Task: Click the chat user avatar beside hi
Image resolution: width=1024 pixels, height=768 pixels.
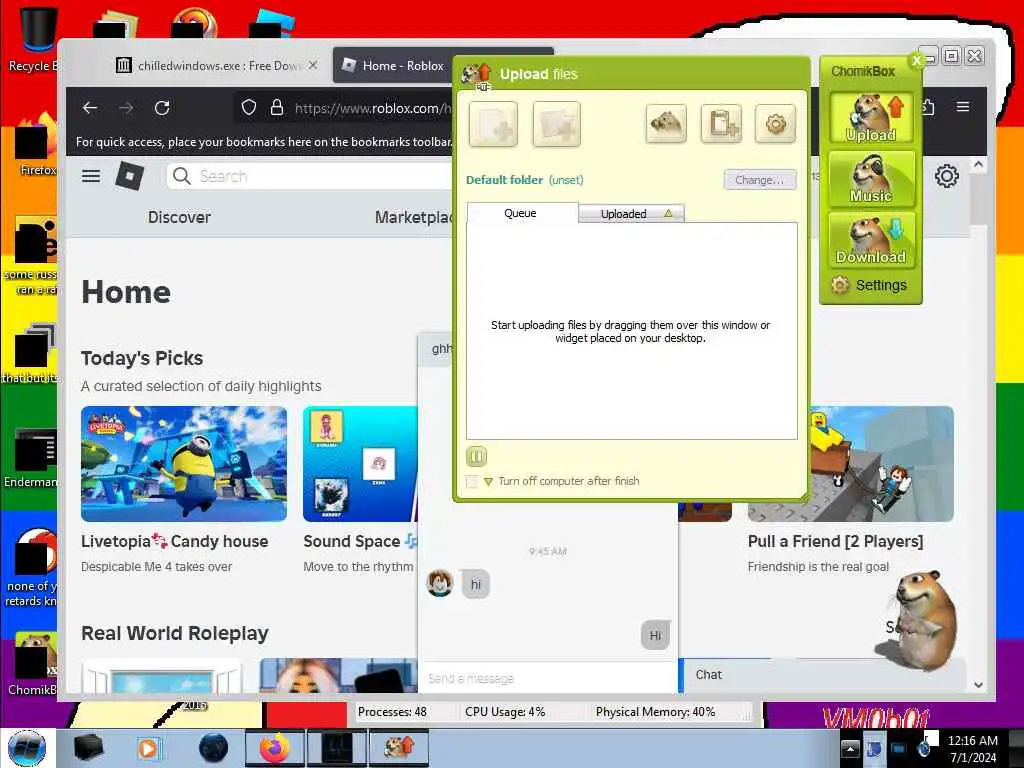Action: point(440,583)
